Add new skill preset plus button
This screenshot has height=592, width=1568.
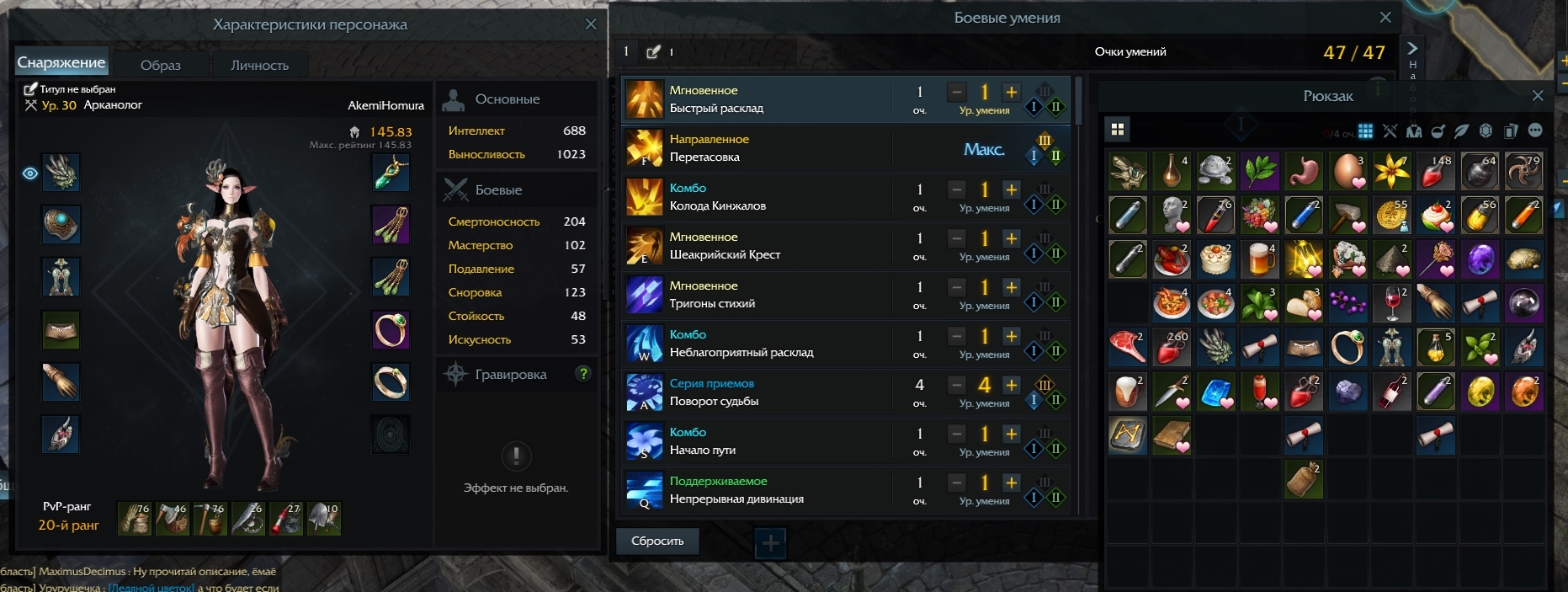pyautogui.click(x=770, y=544)
